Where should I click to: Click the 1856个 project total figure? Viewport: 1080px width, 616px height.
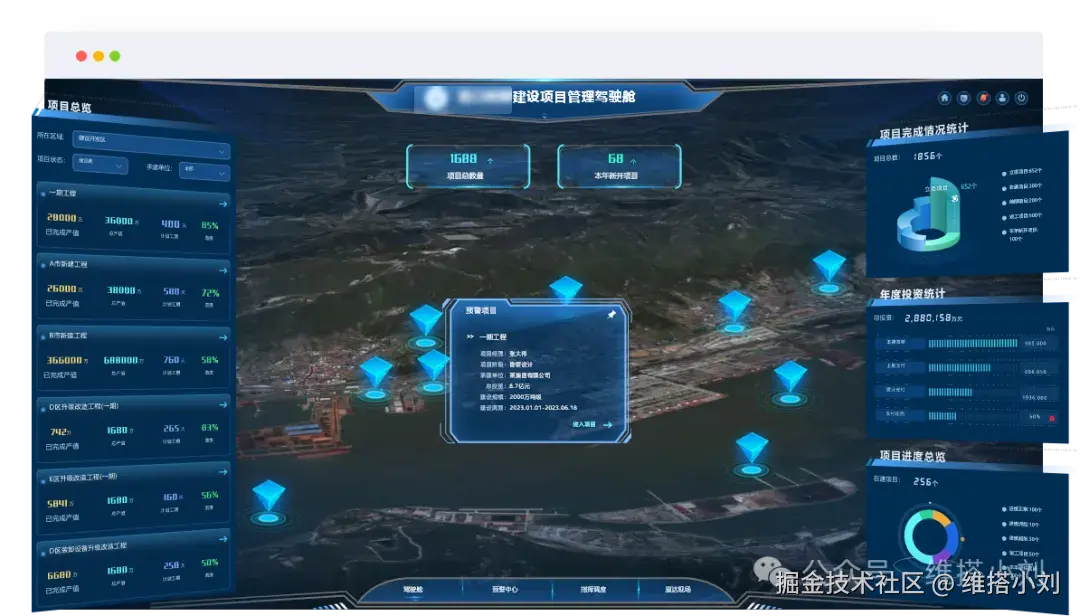point(927,156)
